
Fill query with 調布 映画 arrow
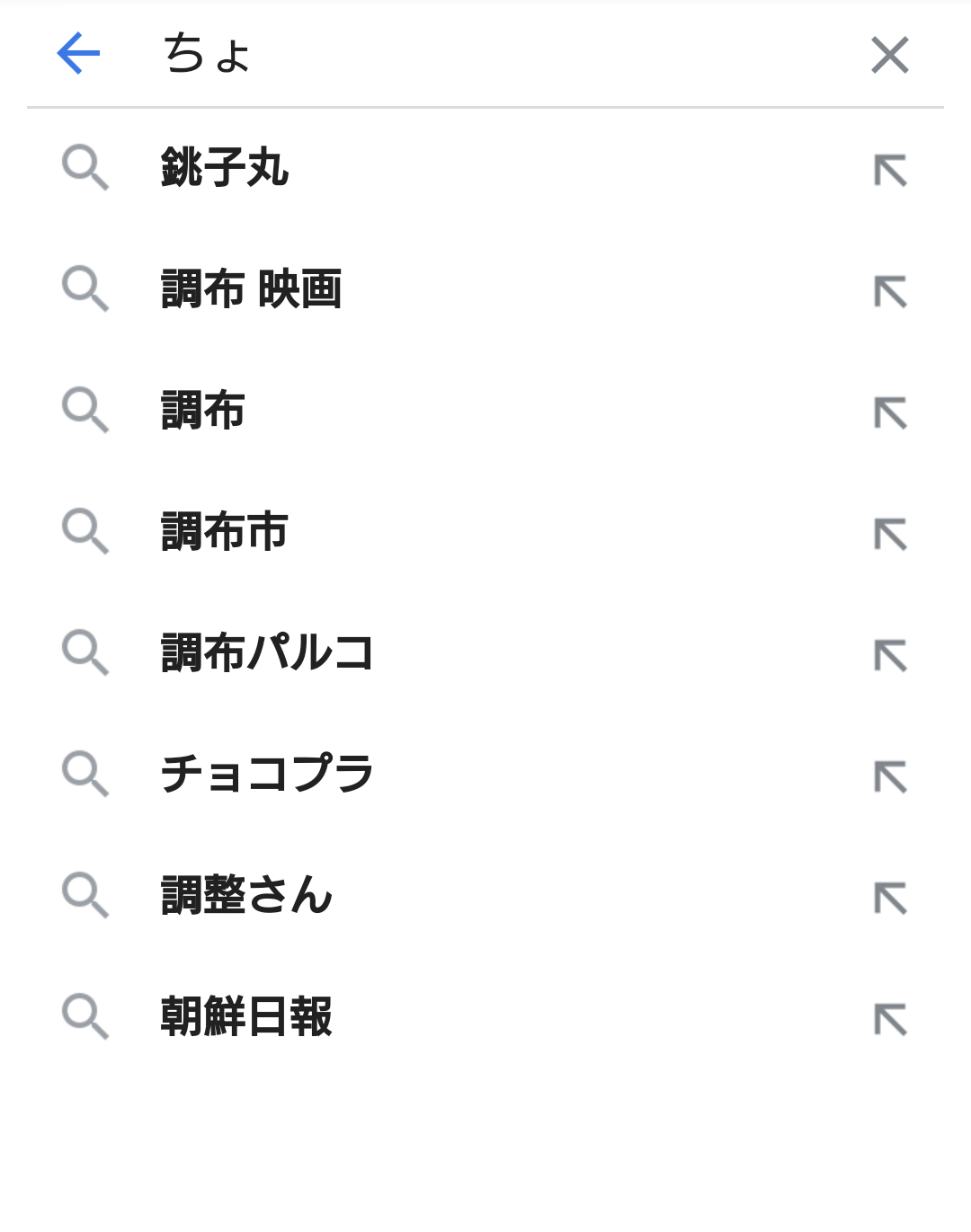pyautogui.click(x=890, y=291)
